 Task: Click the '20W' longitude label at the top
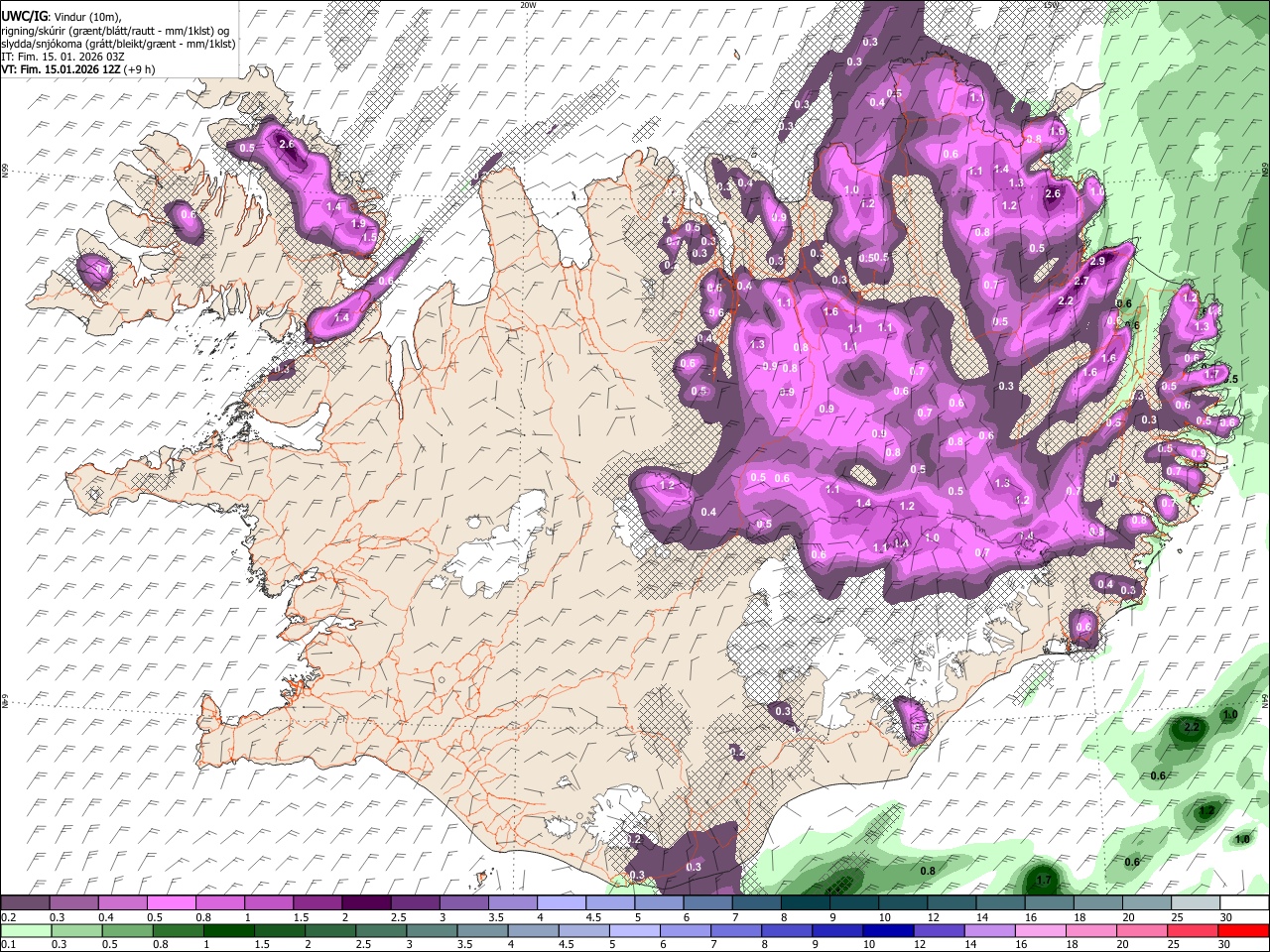[528, 5]
